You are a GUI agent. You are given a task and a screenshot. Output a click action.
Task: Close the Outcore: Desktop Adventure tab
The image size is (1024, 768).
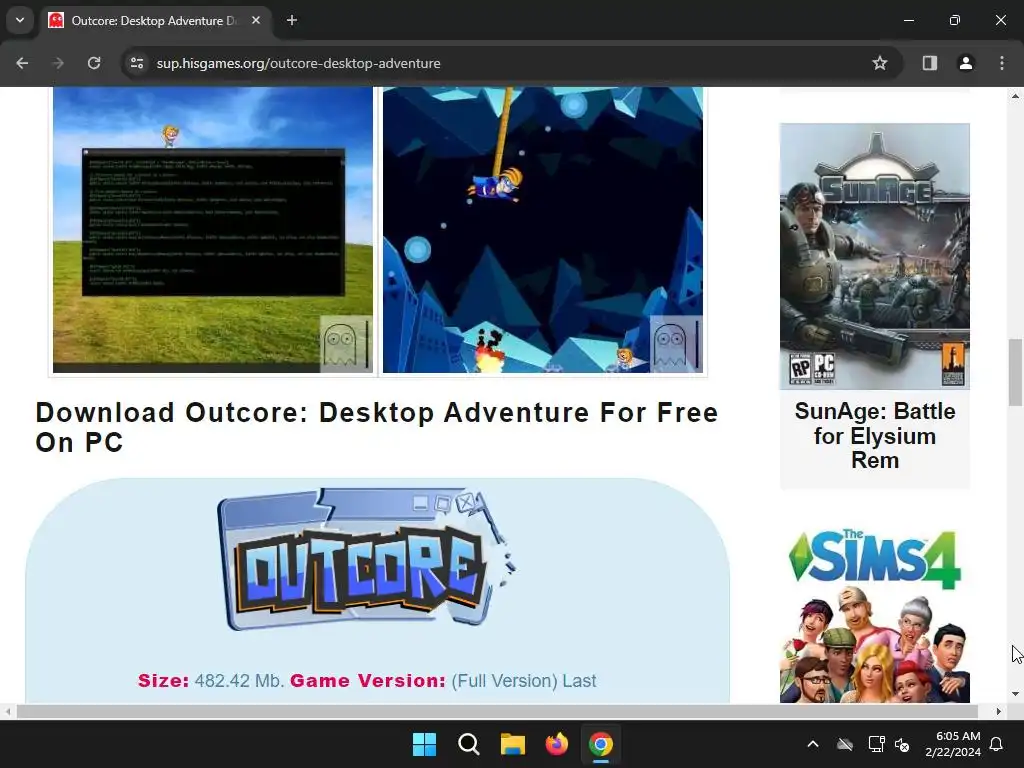tap(256, 20)
